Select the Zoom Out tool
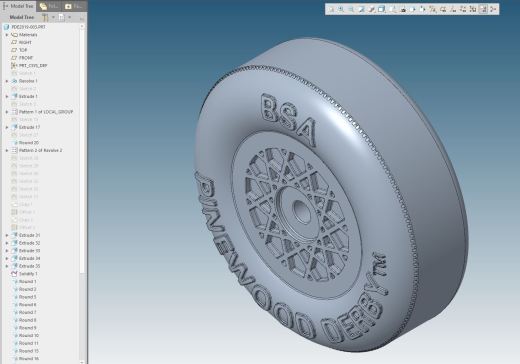 pos(351,9)
